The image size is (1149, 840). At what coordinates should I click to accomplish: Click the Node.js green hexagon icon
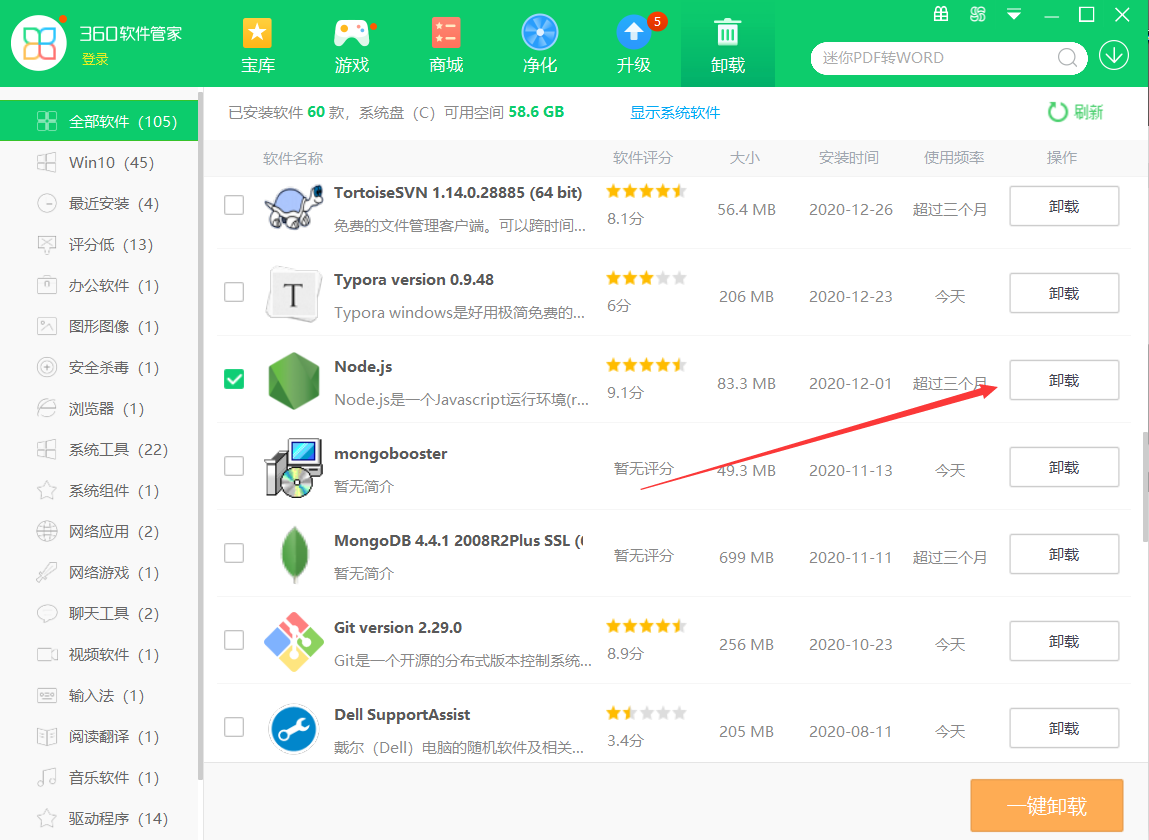point(293,381)
